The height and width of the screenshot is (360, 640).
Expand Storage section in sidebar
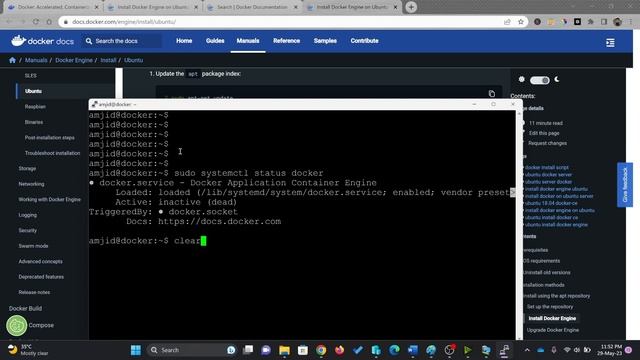pos(27,169)
